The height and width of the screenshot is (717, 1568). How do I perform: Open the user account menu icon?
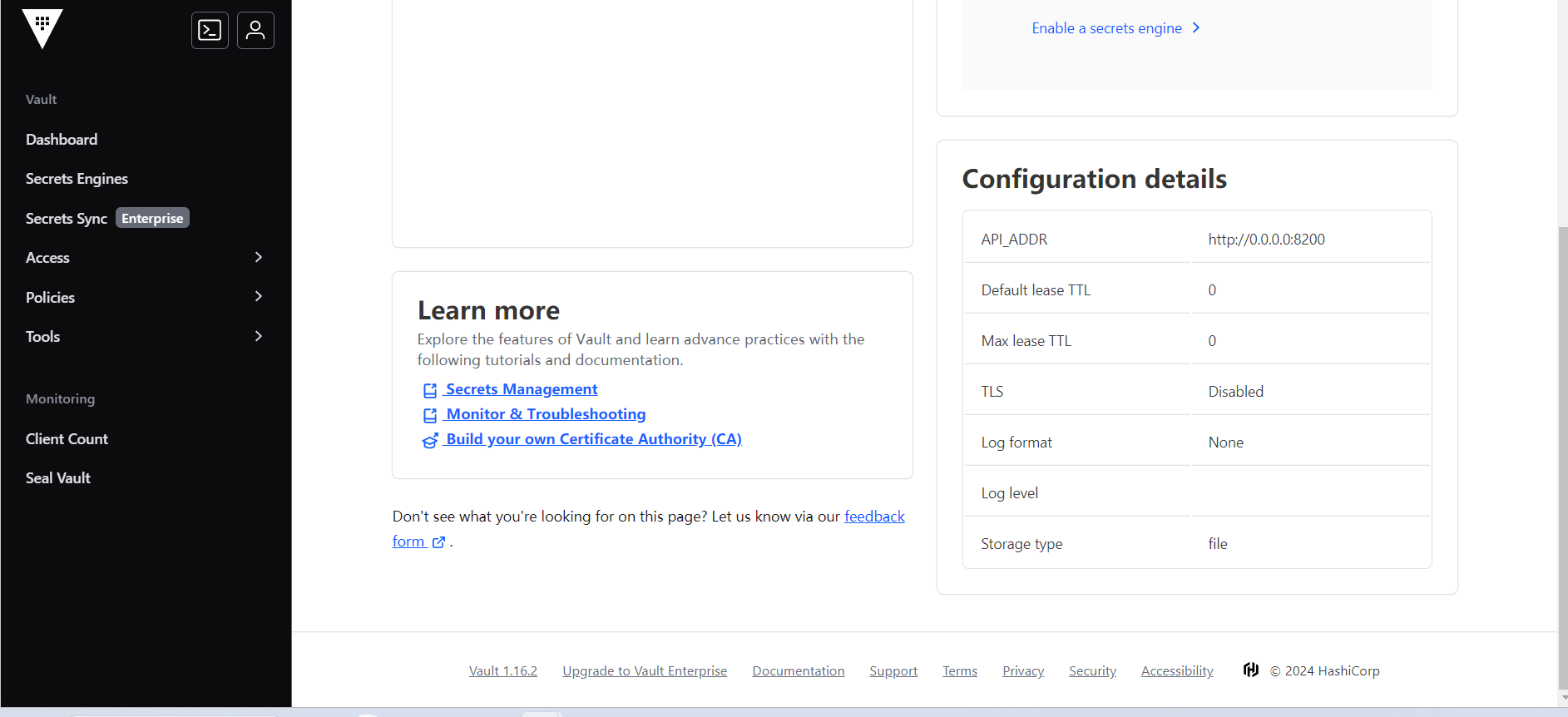(255, 31)
